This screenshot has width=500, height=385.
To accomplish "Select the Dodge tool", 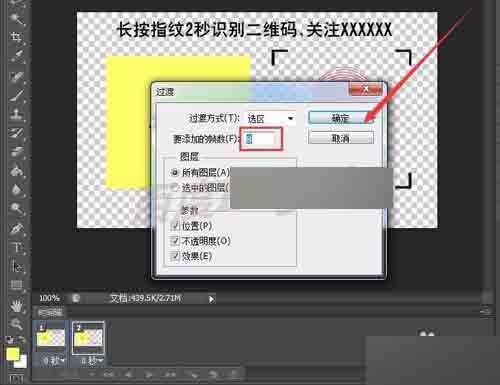I will coord(16,209).
